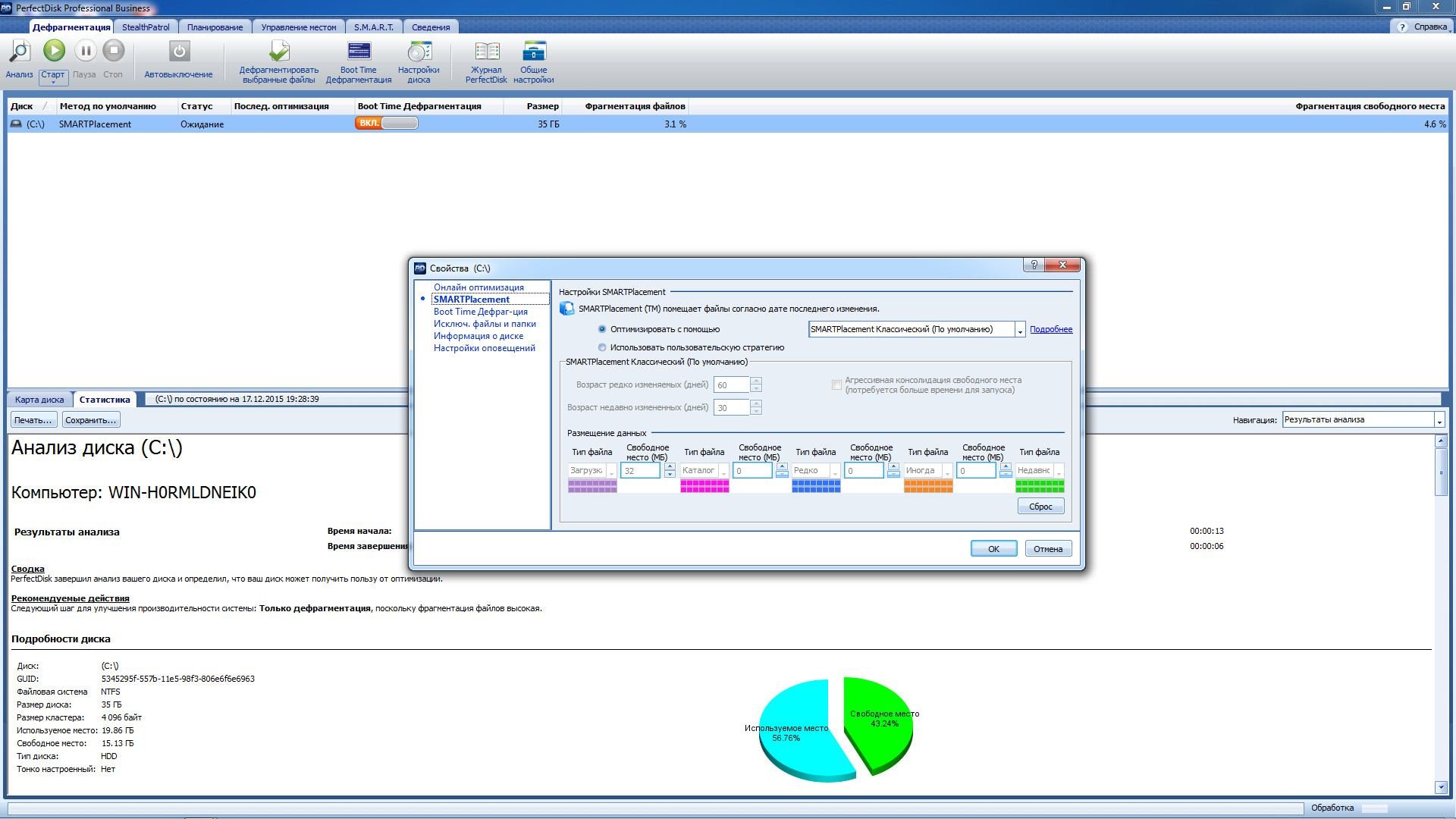Viewport: 1456px width, 819px height.
Task: Open Каталог file type dropdown
Action: click(x=723, y=471)
